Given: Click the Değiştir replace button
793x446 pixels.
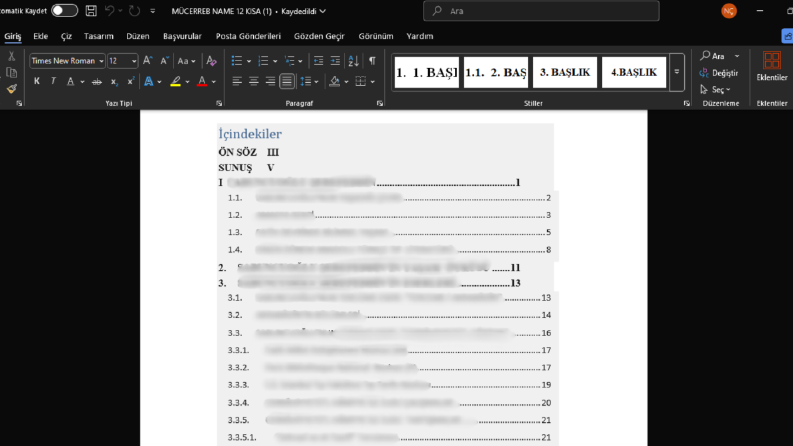Looking at the screenshot, I should click(x=719, y=73).
